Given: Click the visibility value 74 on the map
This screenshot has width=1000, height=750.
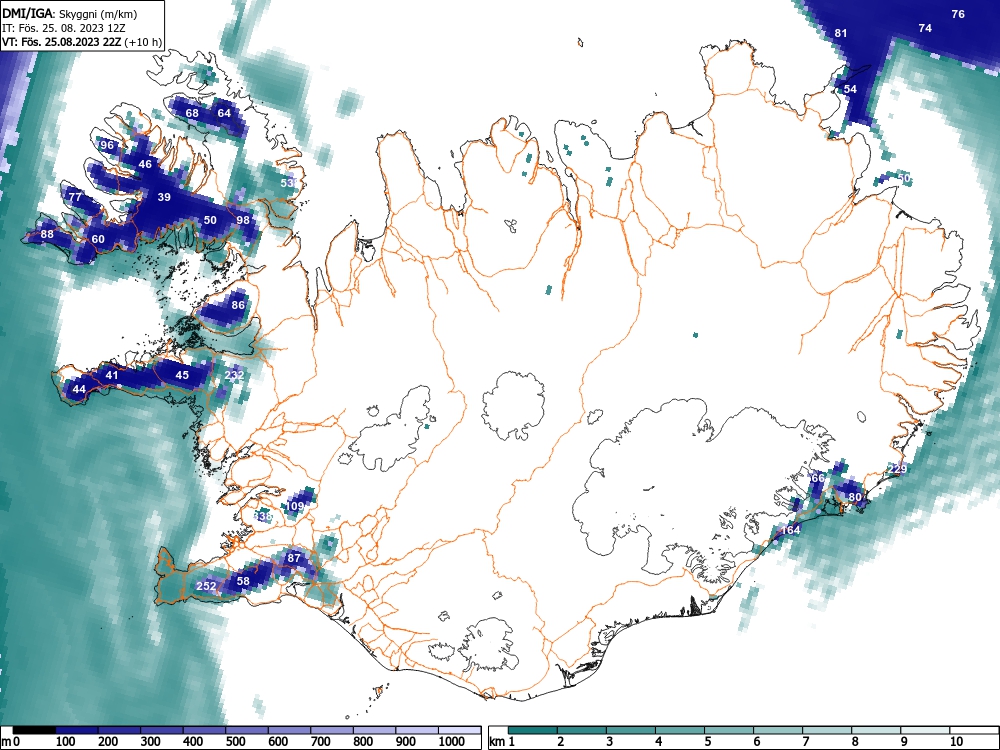Looking at the screenshot, I should pyautogui.click(x=925, y=28).
